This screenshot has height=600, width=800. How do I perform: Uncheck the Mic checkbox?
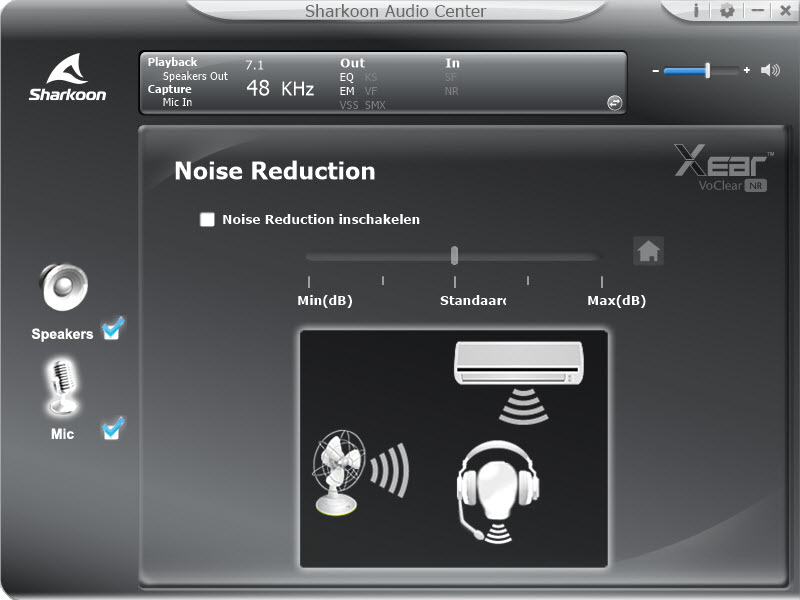(112, 430)
